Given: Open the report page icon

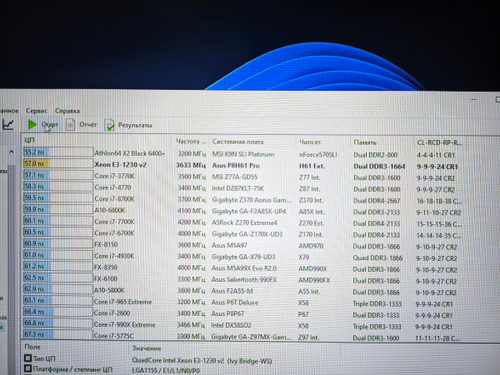Looking at the screenshot, I should pos(70,125).
